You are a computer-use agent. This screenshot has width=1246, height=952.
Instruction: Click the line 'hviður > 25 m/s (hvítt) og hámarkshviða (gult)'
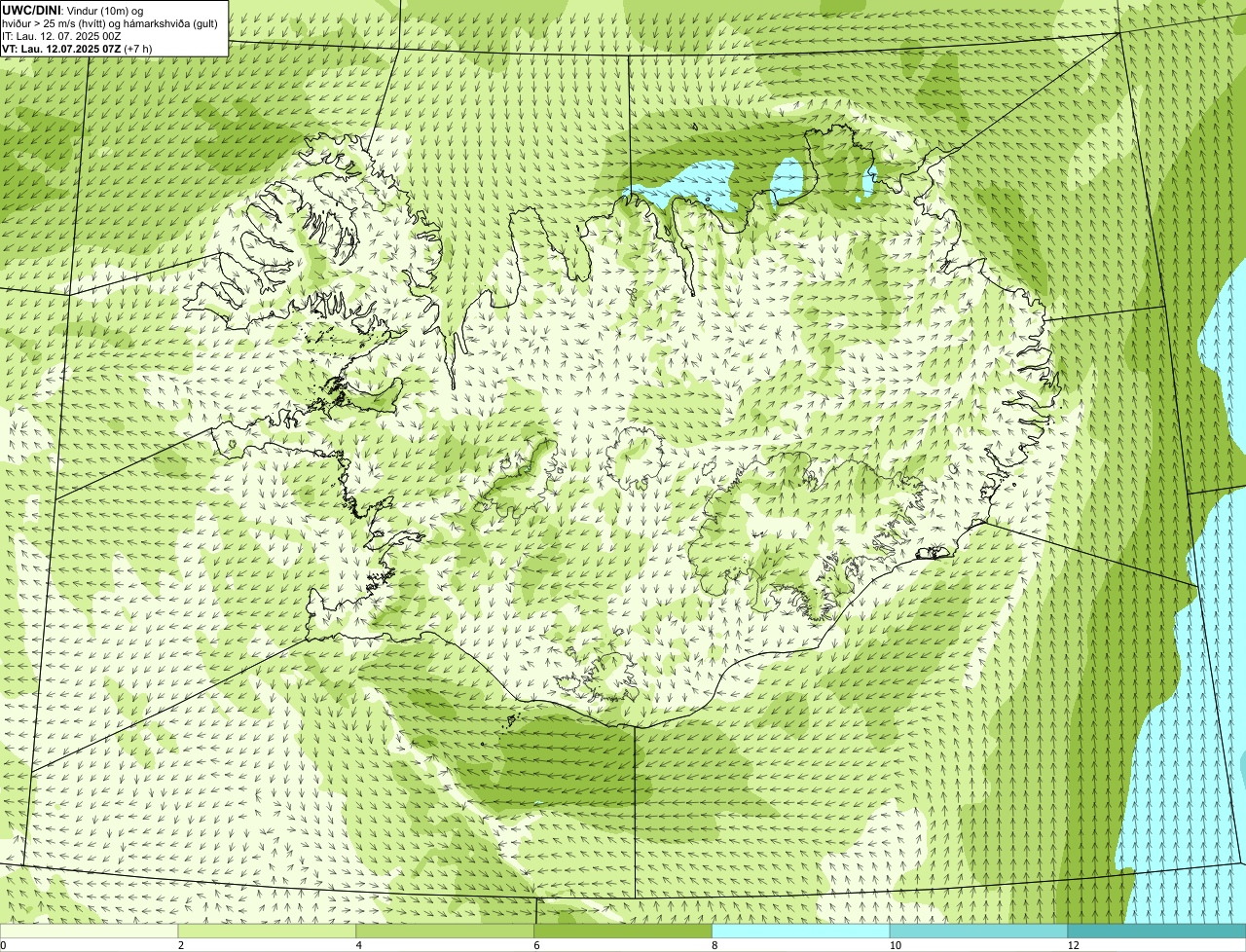pyautogui.click(x=110, y=22)
